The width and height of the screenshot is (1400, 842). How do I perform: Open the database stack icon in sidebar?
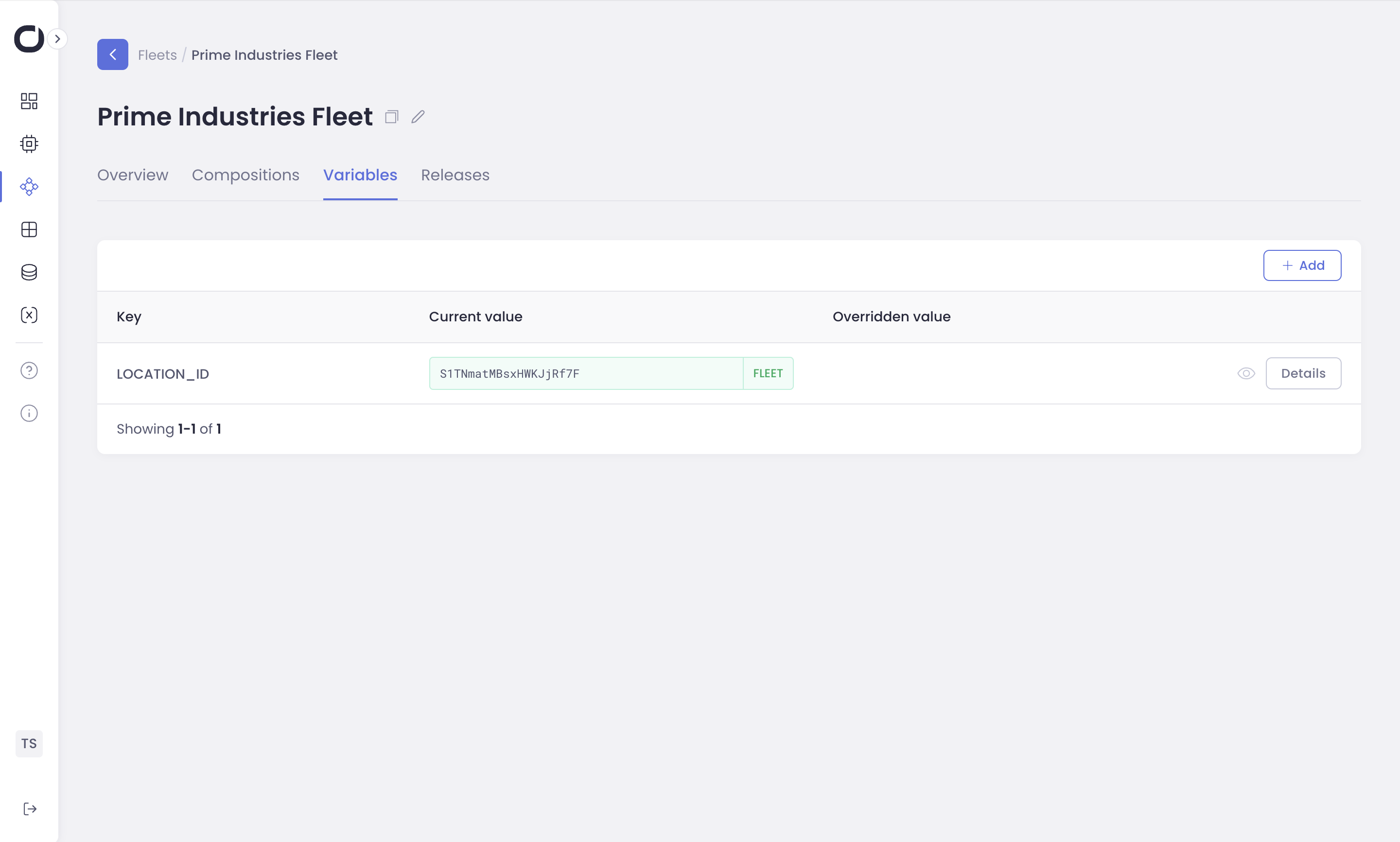pyautogui.click(x=29, y=272)
